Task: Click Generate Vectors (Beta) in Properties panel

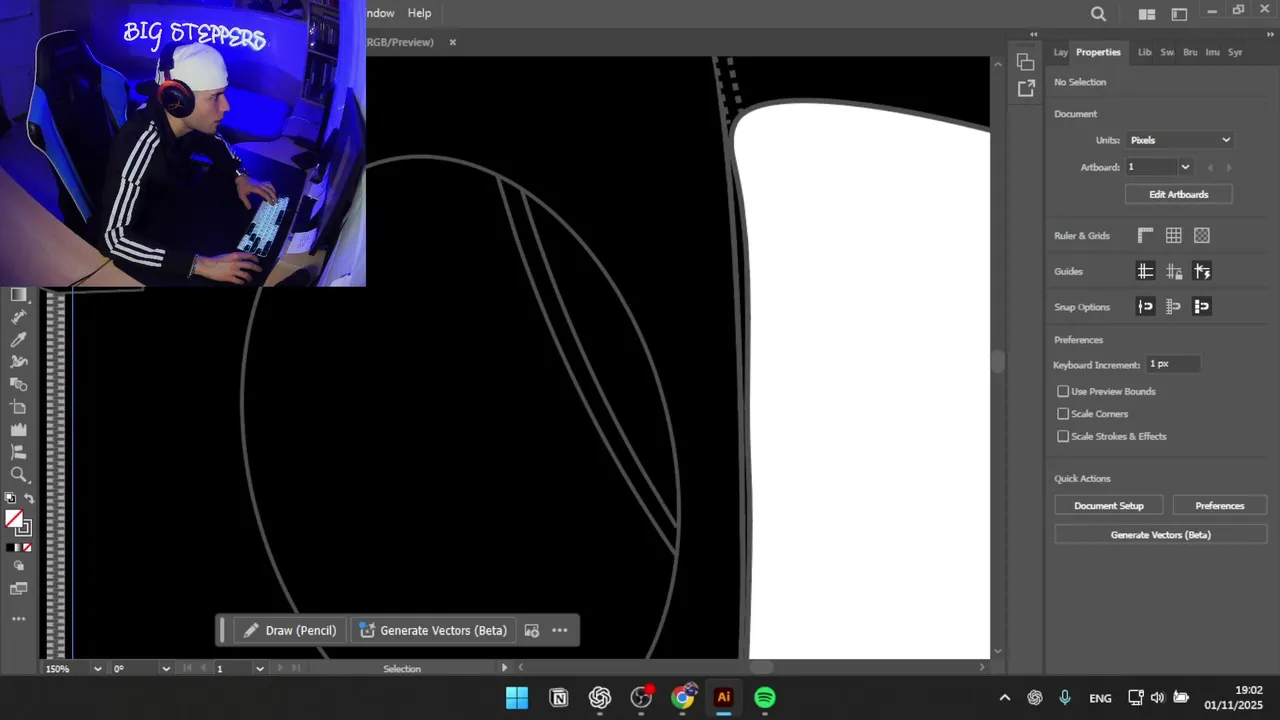Action: pyautogui.click(x=1160, y=534)
